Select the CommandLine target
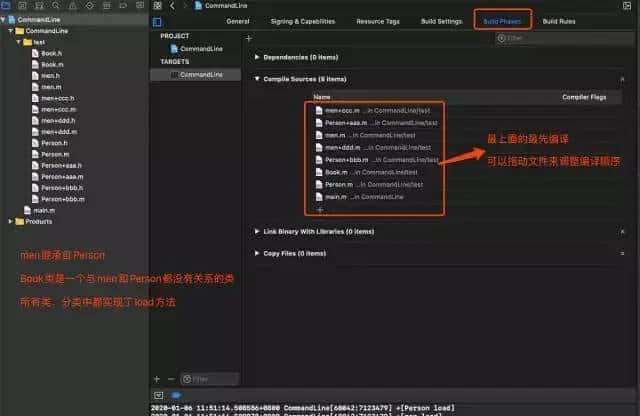640x416 pixels. 196,75
